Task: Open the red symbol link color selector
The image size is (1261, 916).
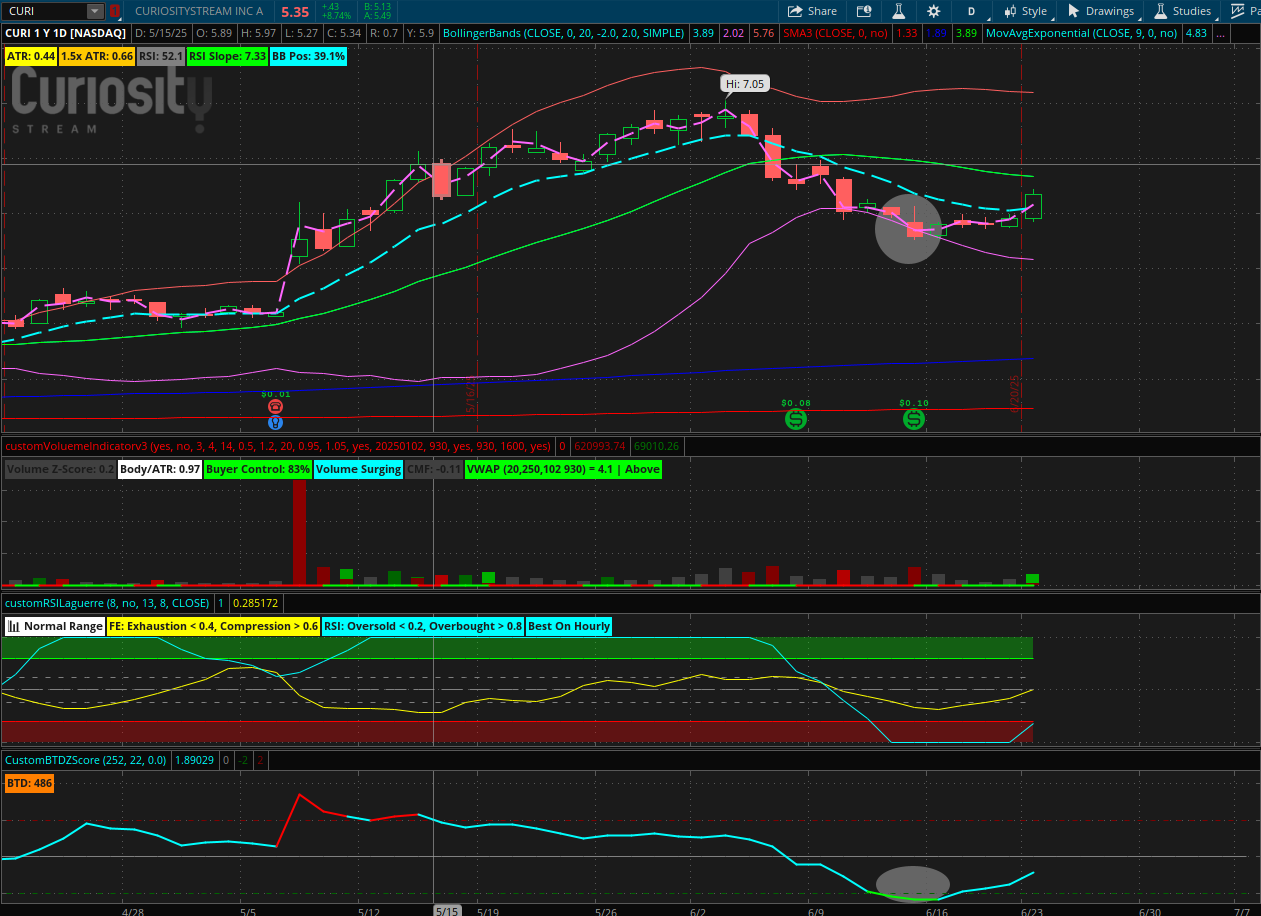Action: [114, 11]
